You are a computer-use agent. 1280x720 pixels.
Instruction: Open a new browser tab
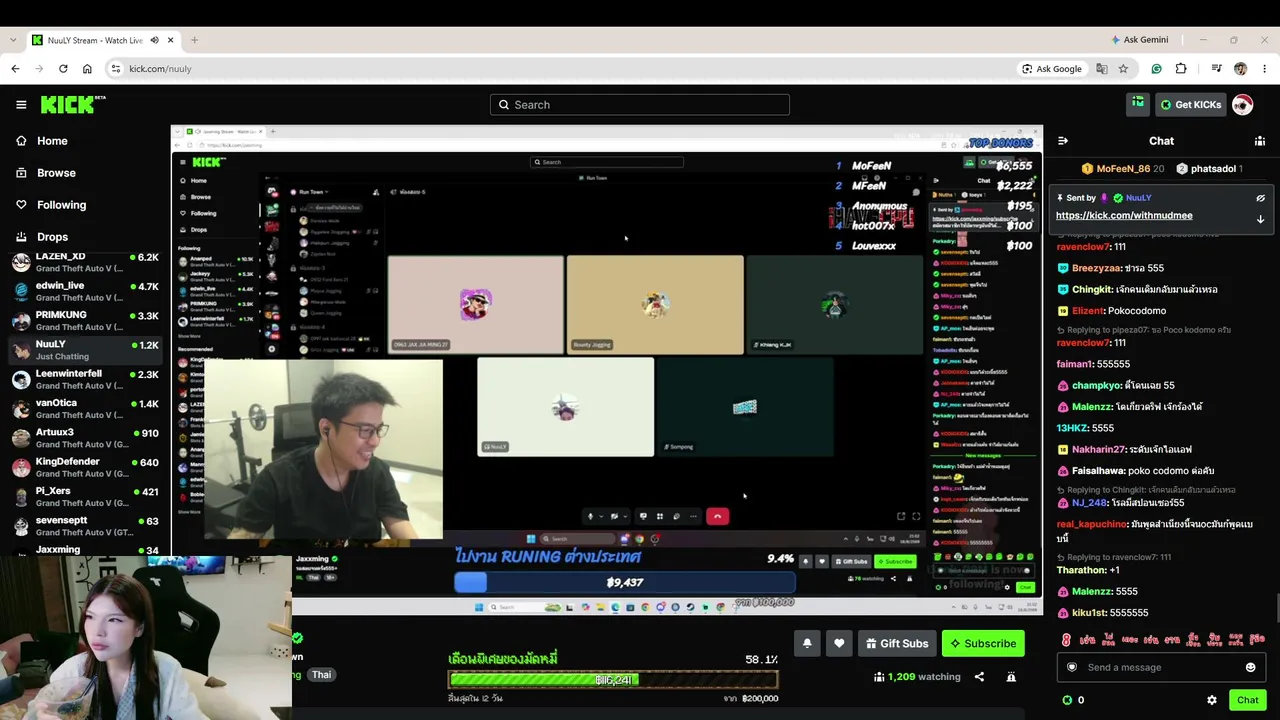194,40
